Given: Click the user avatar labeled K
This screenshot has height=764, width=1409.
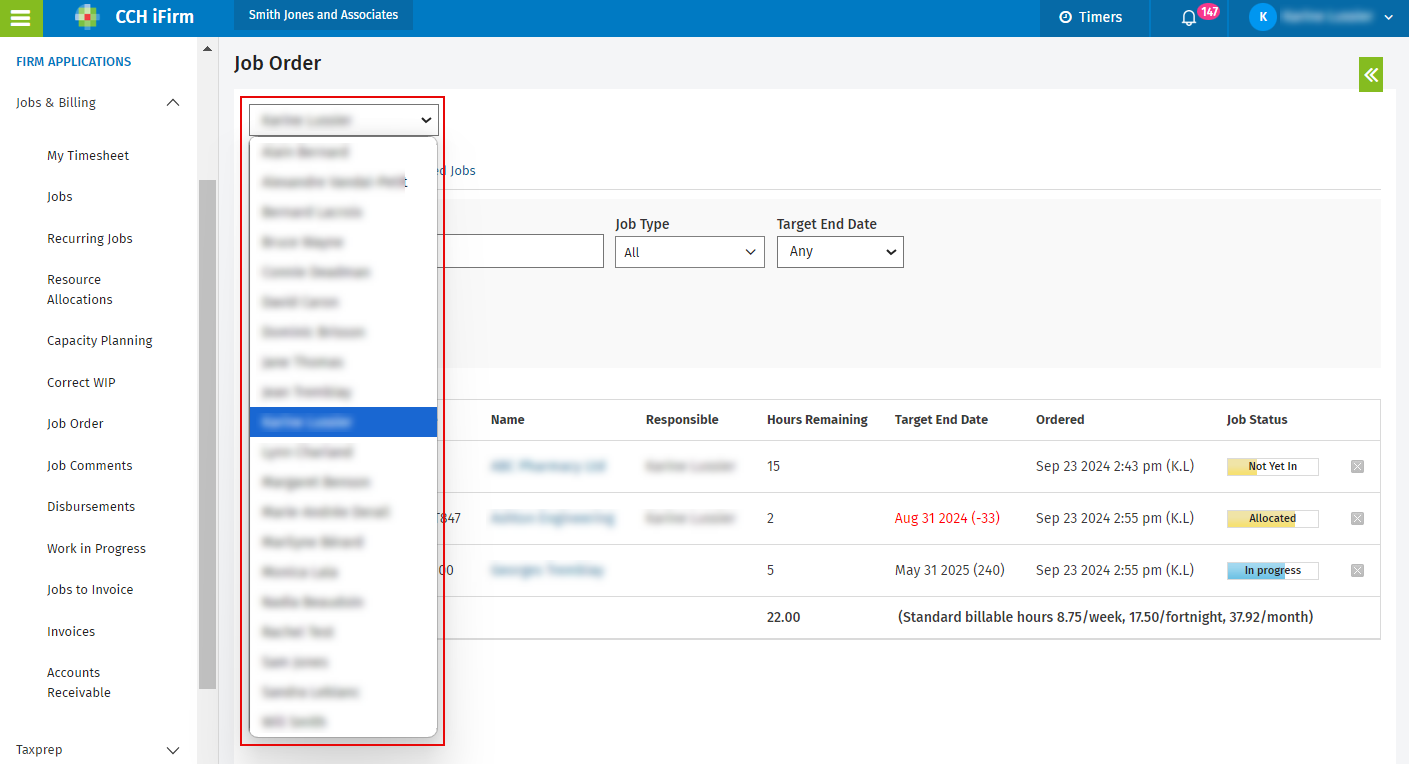Looking at the screenshot, I should point(1263,17).
